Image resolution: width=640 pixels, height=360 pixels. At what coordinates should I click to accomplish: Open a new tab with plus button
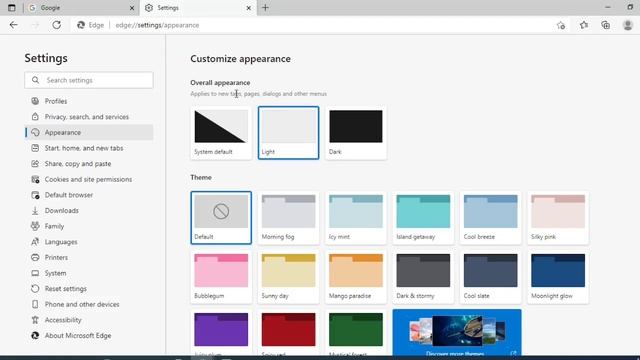click(265, 8)
